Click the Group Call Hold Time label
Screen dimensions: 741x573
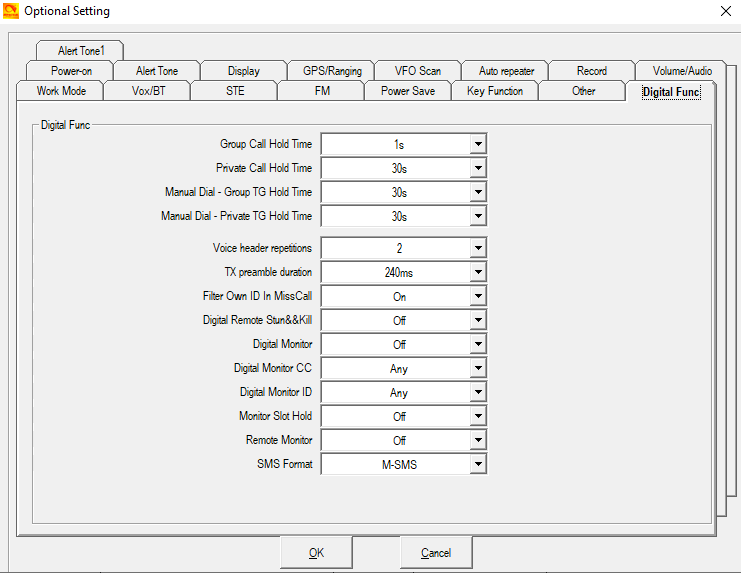click(x=266, y=144)
